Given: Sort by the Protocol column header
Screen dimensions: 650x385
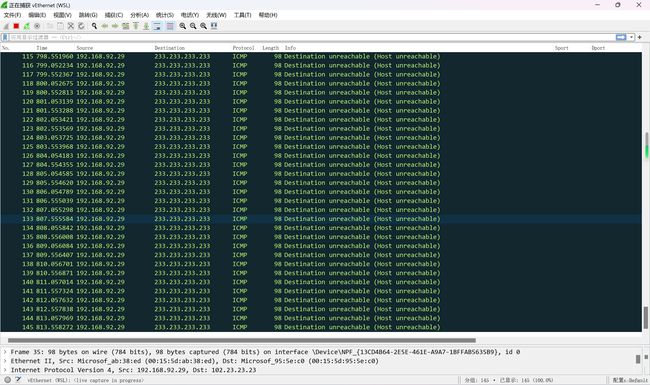Looking at the screenshot, I should (243, 48).
